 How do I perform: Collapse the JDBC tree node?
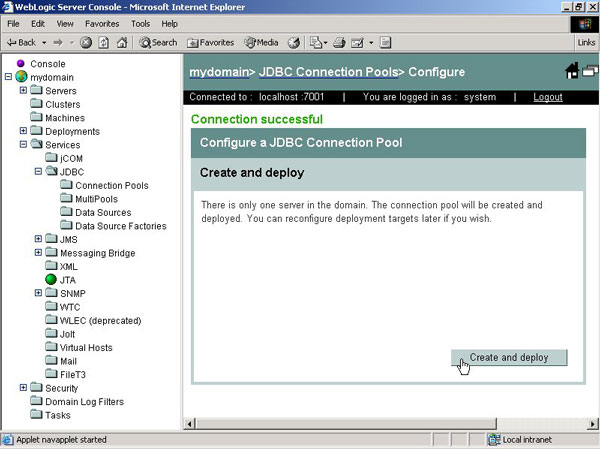click(x=38, y=171)
